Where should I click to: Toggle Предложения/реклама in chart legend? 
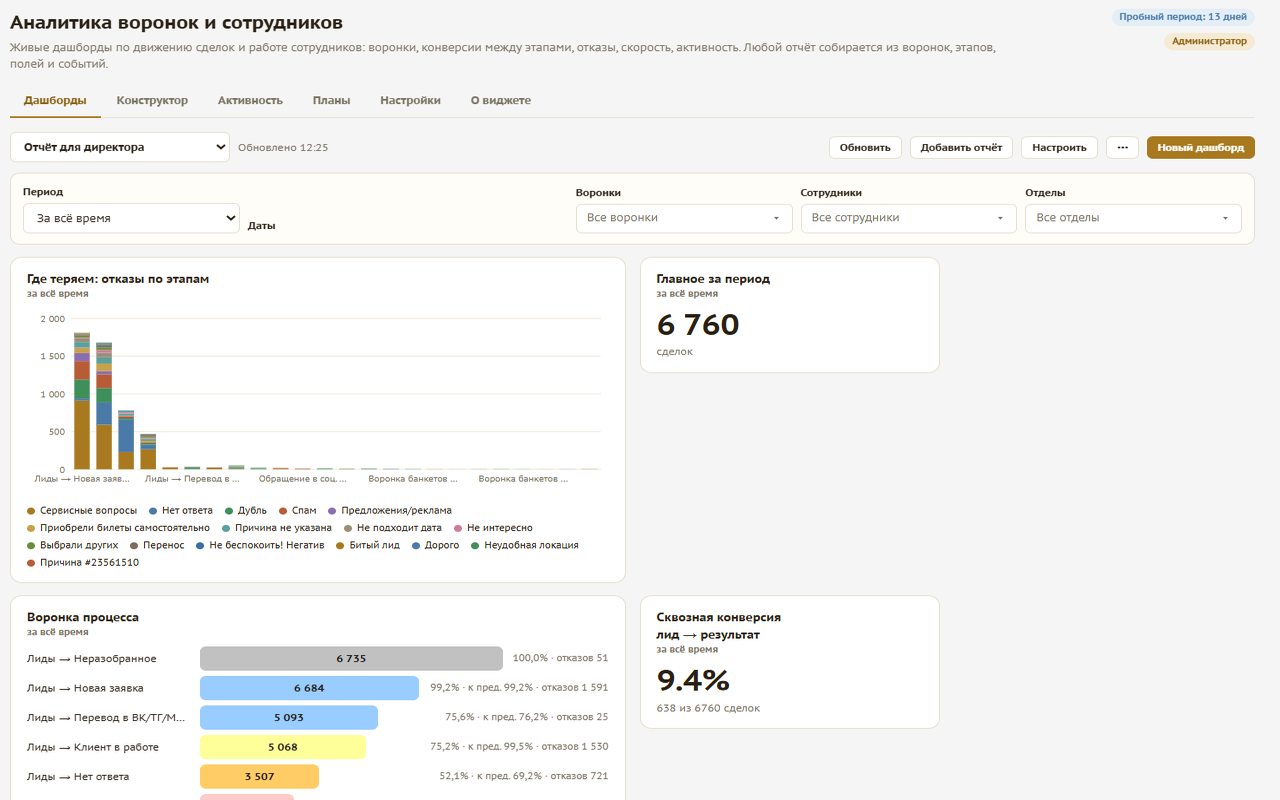pos(390,510)
